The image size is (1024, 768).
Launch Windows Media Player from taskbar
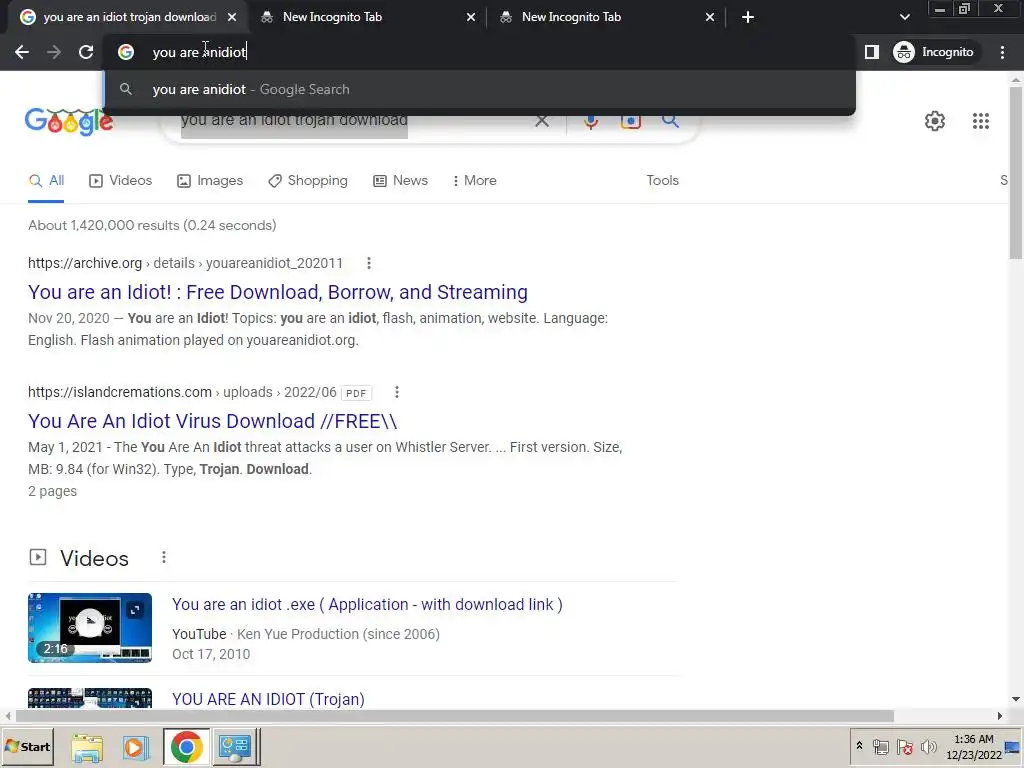click(136, 748)
